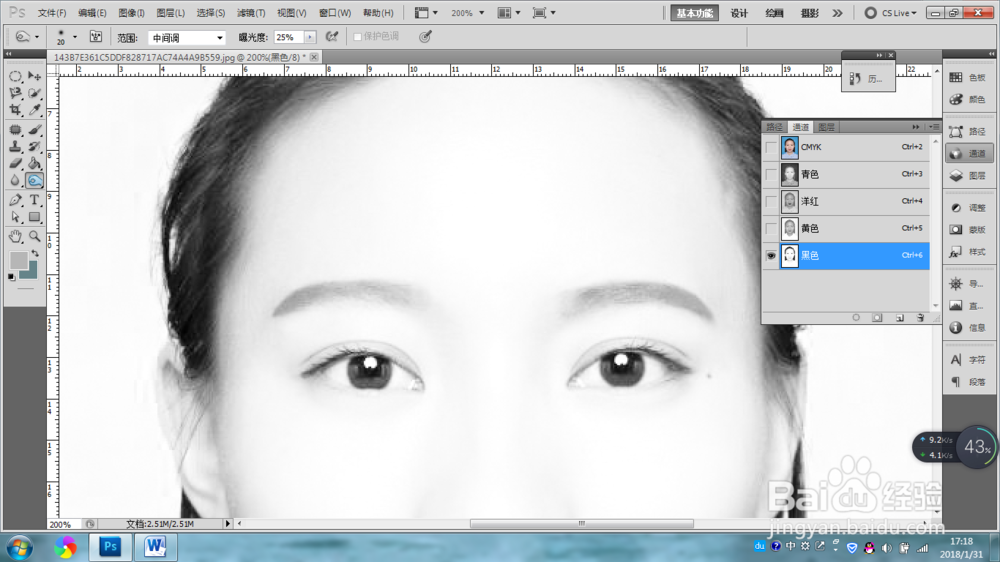1000x562 pixels.
Task: Switch to 路径 tab
Action: click(774, 127)
